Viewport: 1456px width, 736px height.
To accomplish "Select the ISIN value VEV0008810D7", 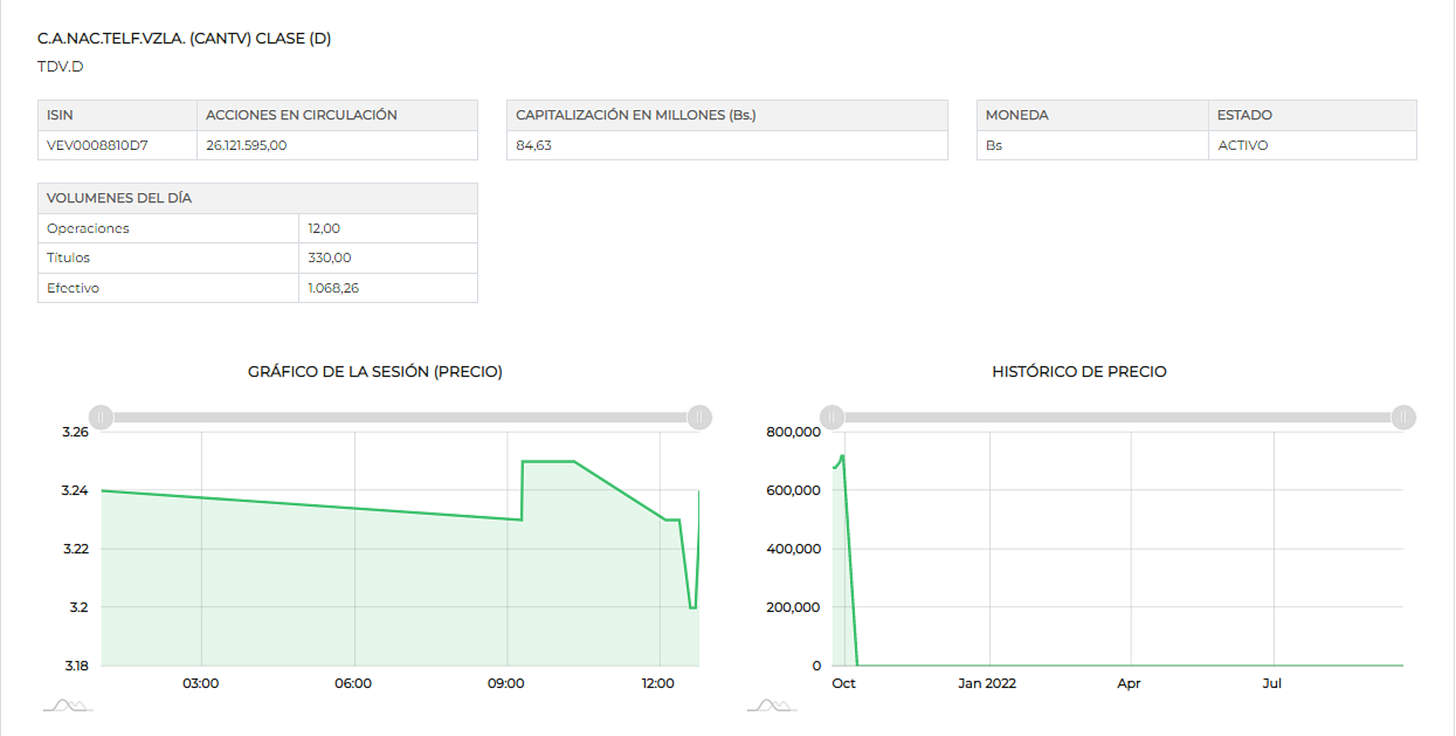I will pos(97,145).
